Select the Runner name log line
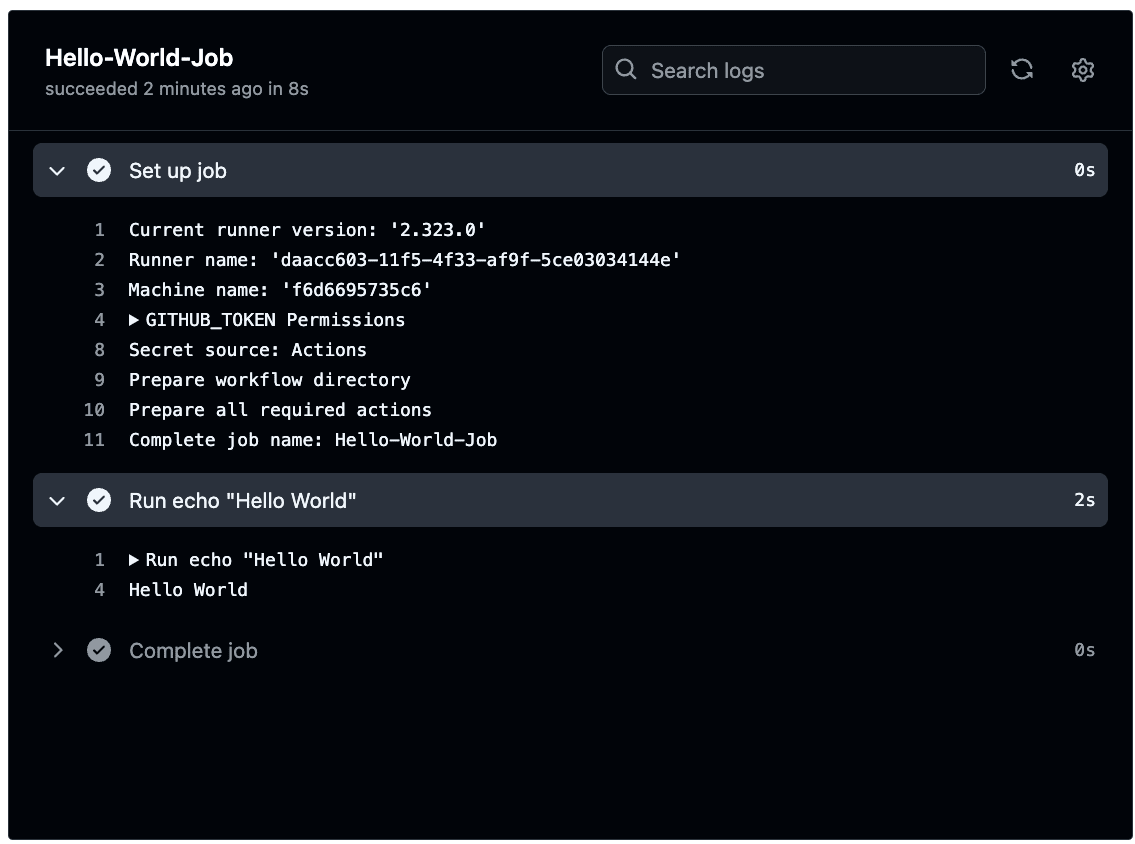Viewport: 1135px width, 844px height. 405,260
